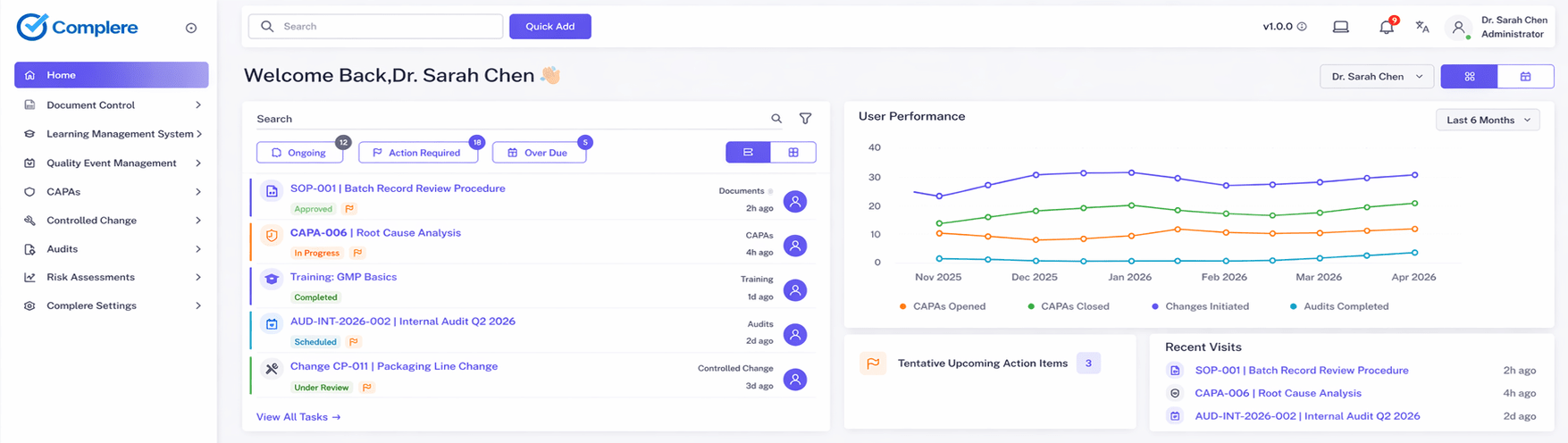Click assignee avatar on Training GMP Basics row
This screenshot has height=443, width=1568.
click(x=795, y=290)
